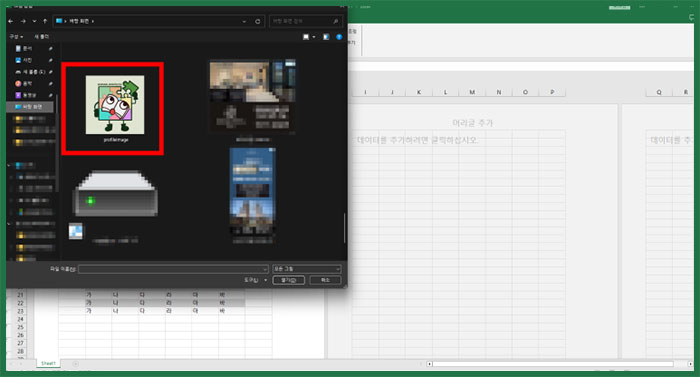Select 음악 in the quick access sidebar
Screen dimensions: 700x377
click(28, 84)
